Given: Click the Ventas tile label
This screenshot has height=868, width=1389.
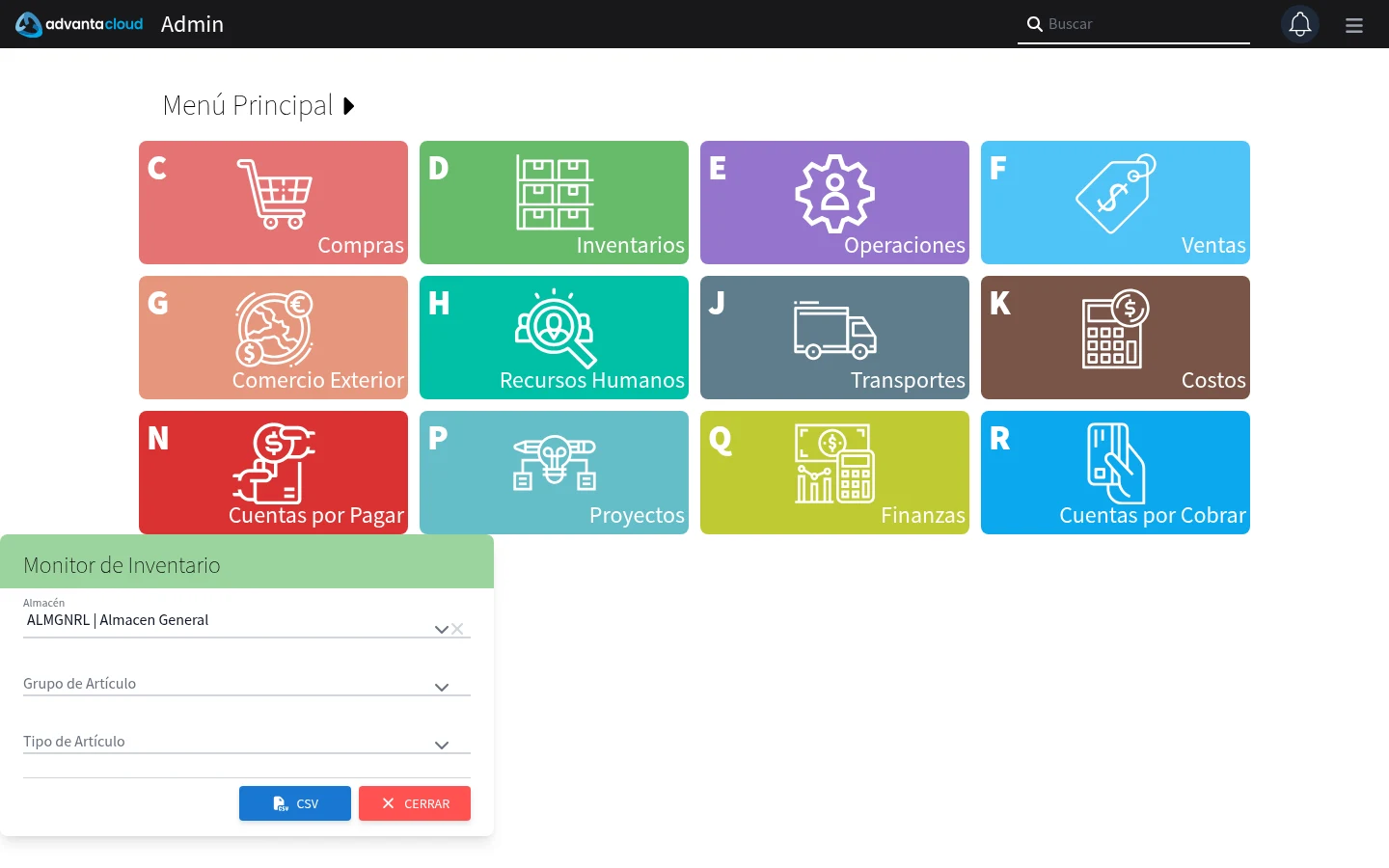Looking at the screenshot, I should [x=1213, y=246].
